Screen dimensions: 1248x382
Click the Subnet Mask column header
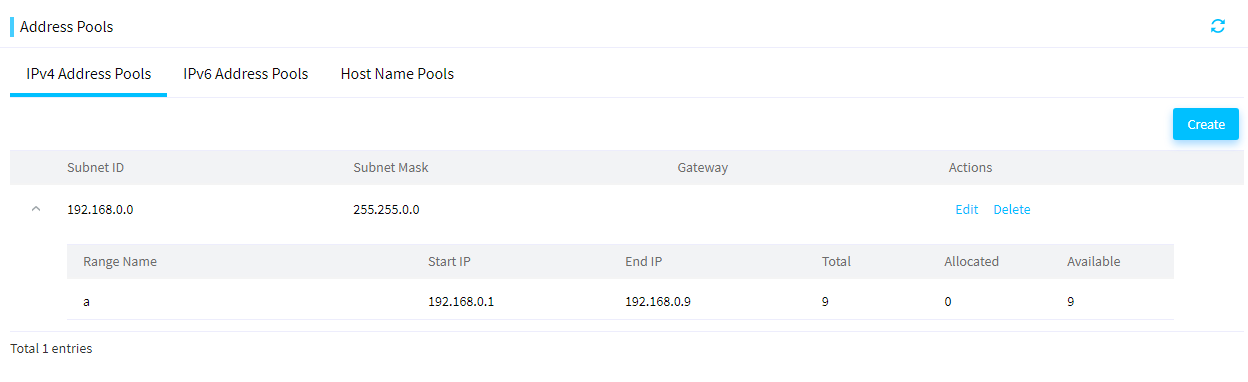391,168
